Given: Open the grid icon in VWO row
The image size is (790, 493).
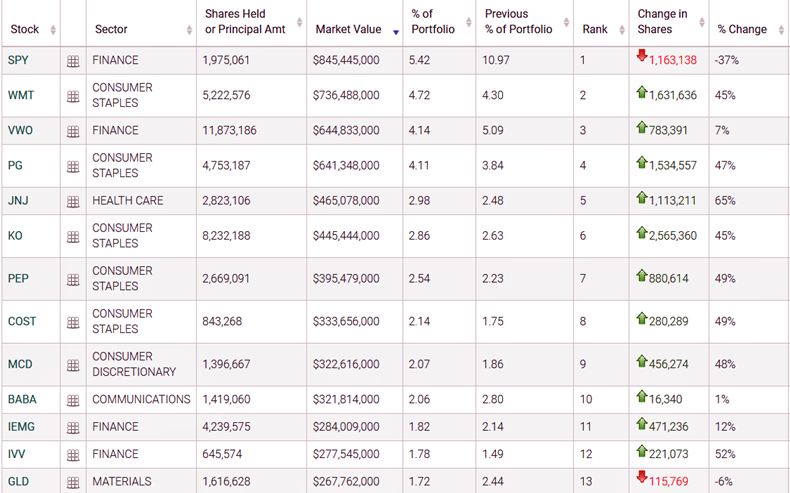Looking at the screenshot, I should tap(73, 132).
